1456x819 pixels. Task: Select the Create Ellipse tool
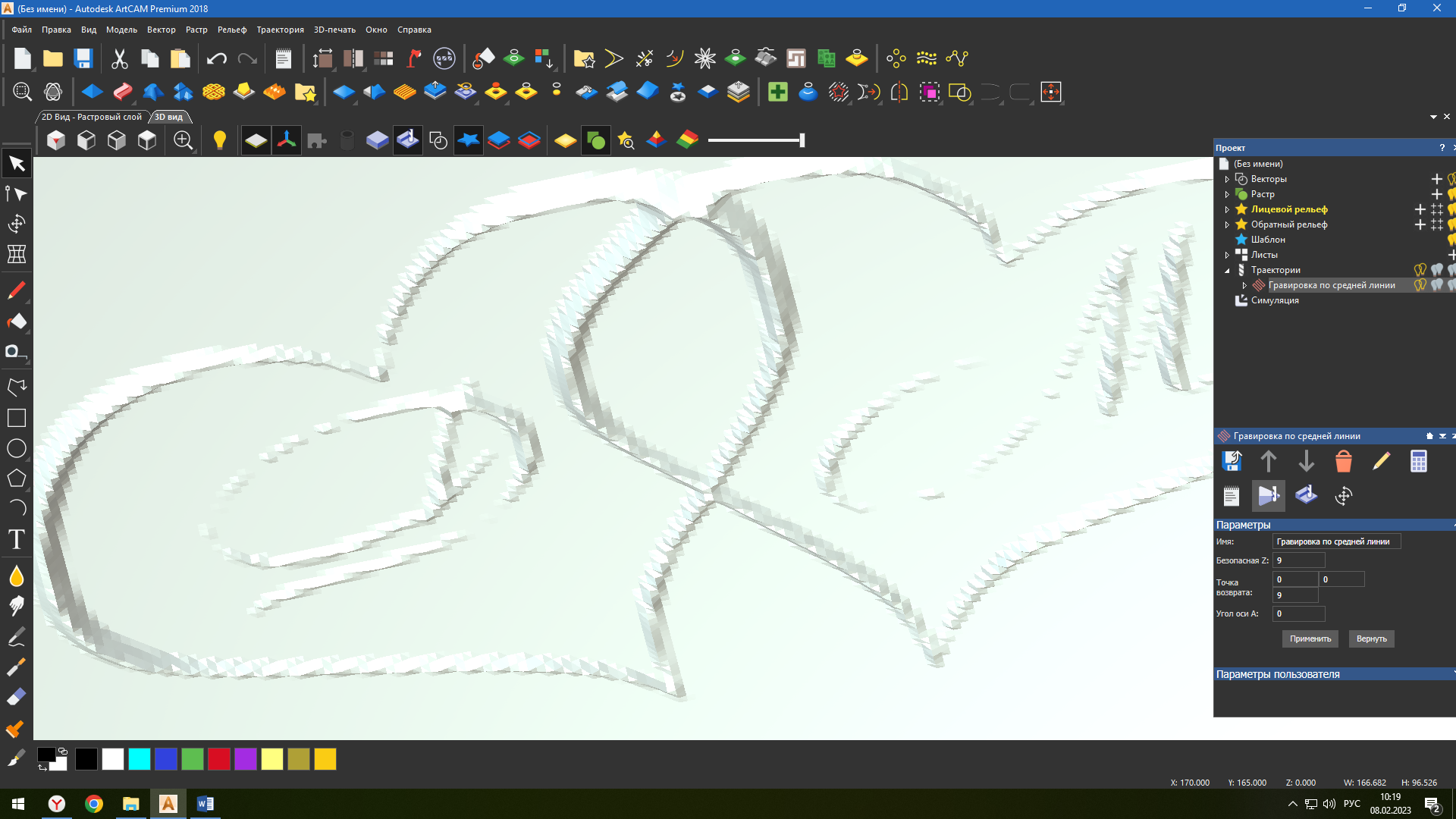point(17,448)
